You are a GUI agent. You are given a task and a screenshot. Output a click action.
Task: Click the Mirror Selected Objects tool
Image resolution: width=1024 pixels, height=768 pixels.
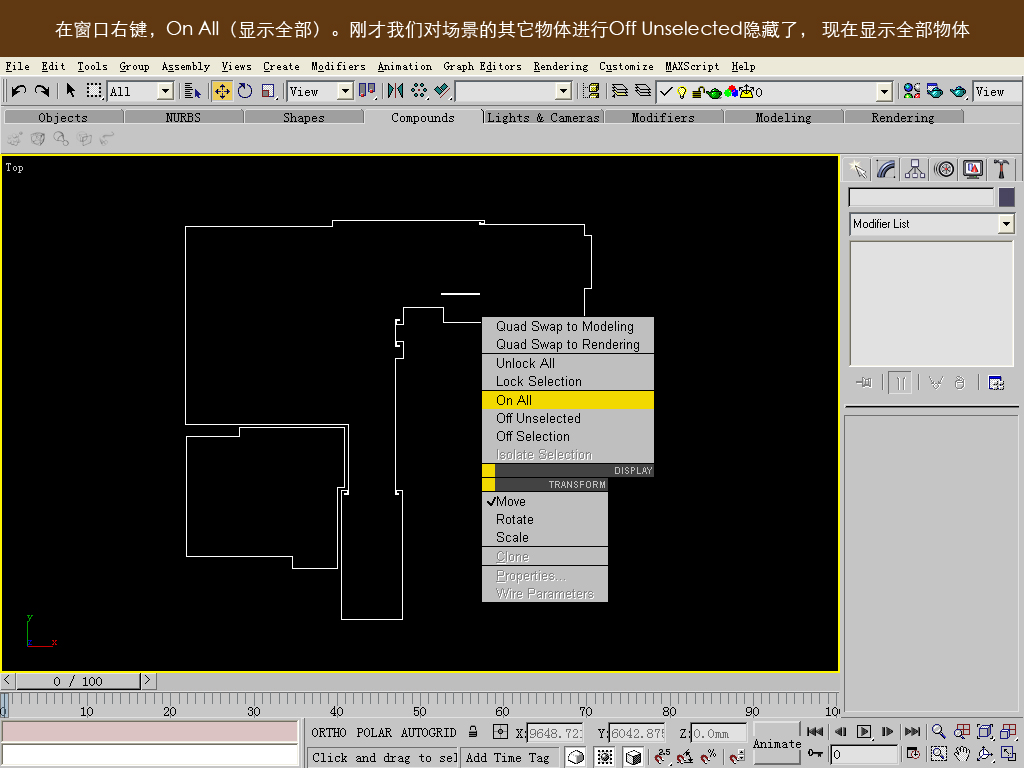pos(395,91)
